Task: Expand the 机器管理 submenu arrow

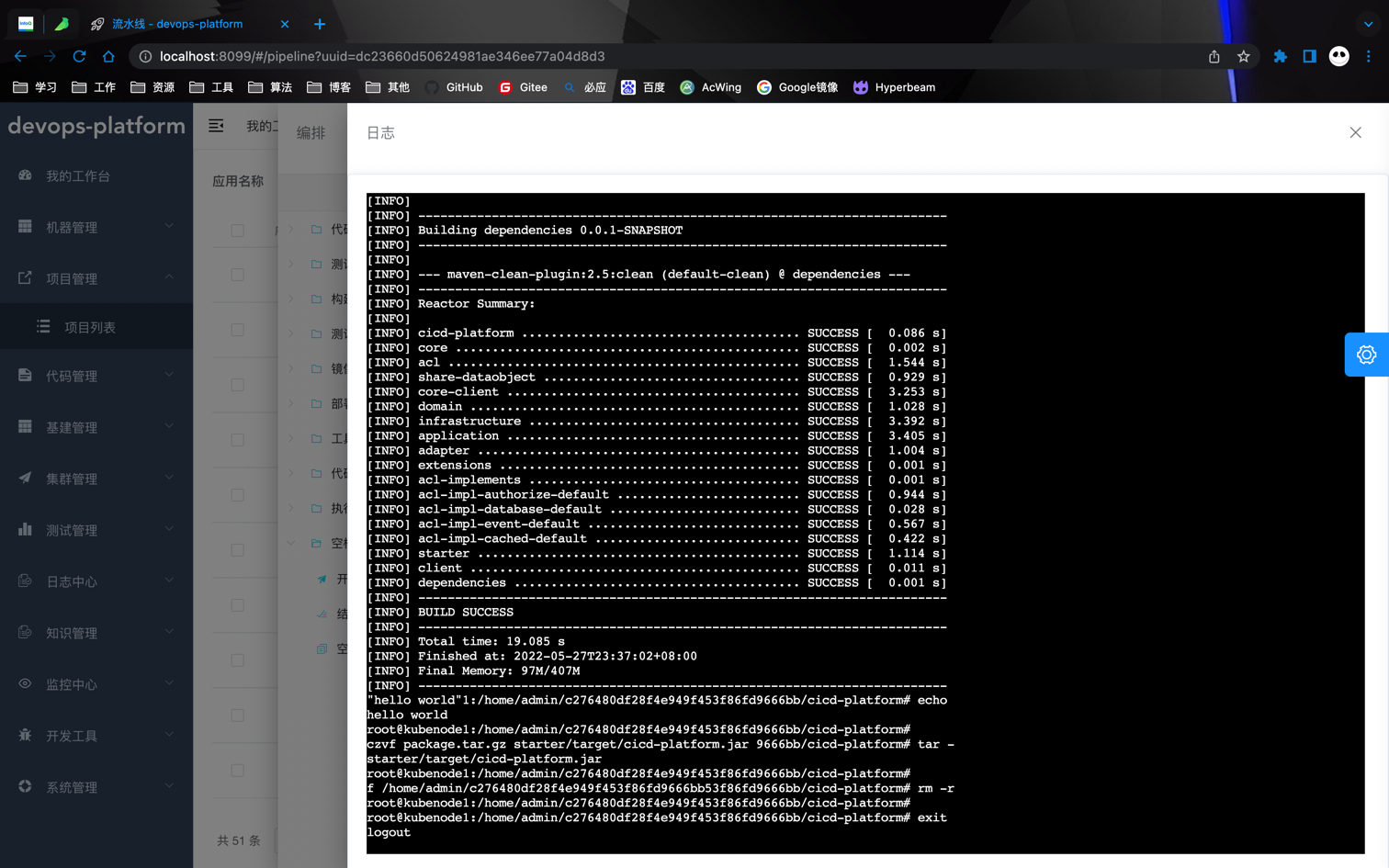Action: tap(169, 226)
